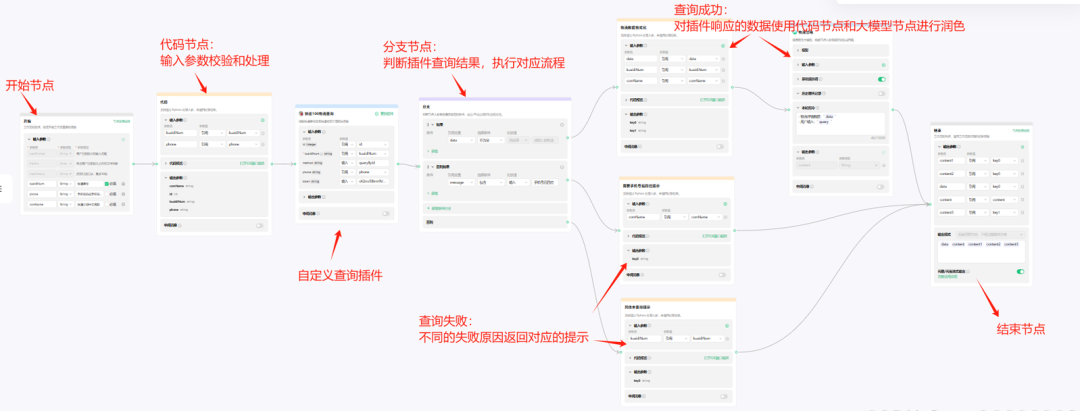Click the 快递100物流查询 plugin icon
Image resolution: width=1080 pixels, height=411 pixels.
301,114
